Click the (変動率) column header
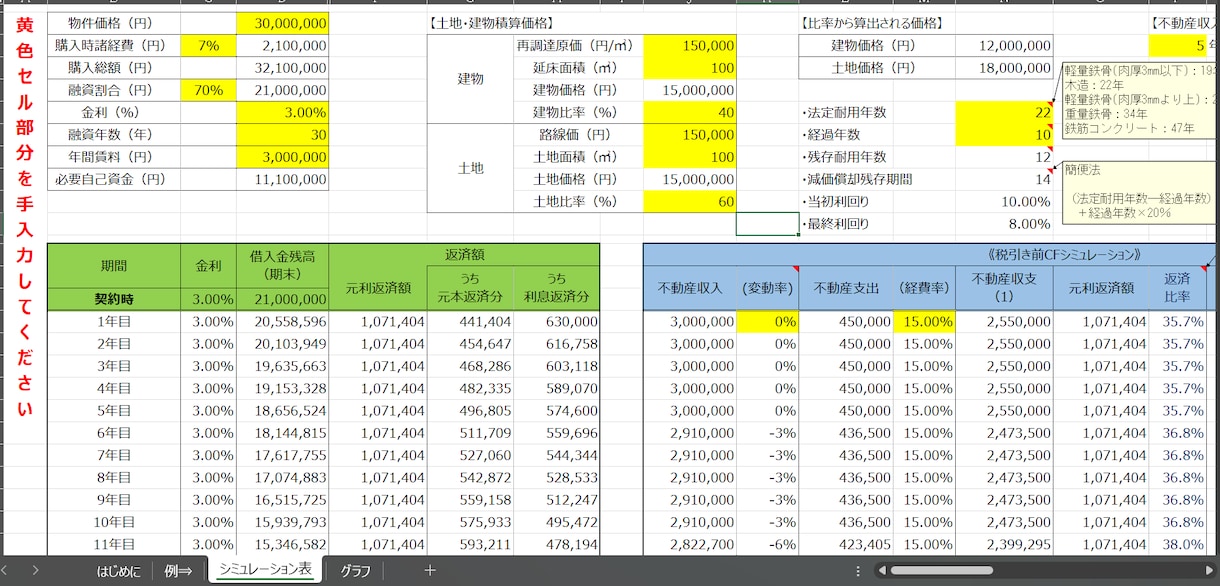Viewport: 1220px width, 586px height. pos(767,288)
